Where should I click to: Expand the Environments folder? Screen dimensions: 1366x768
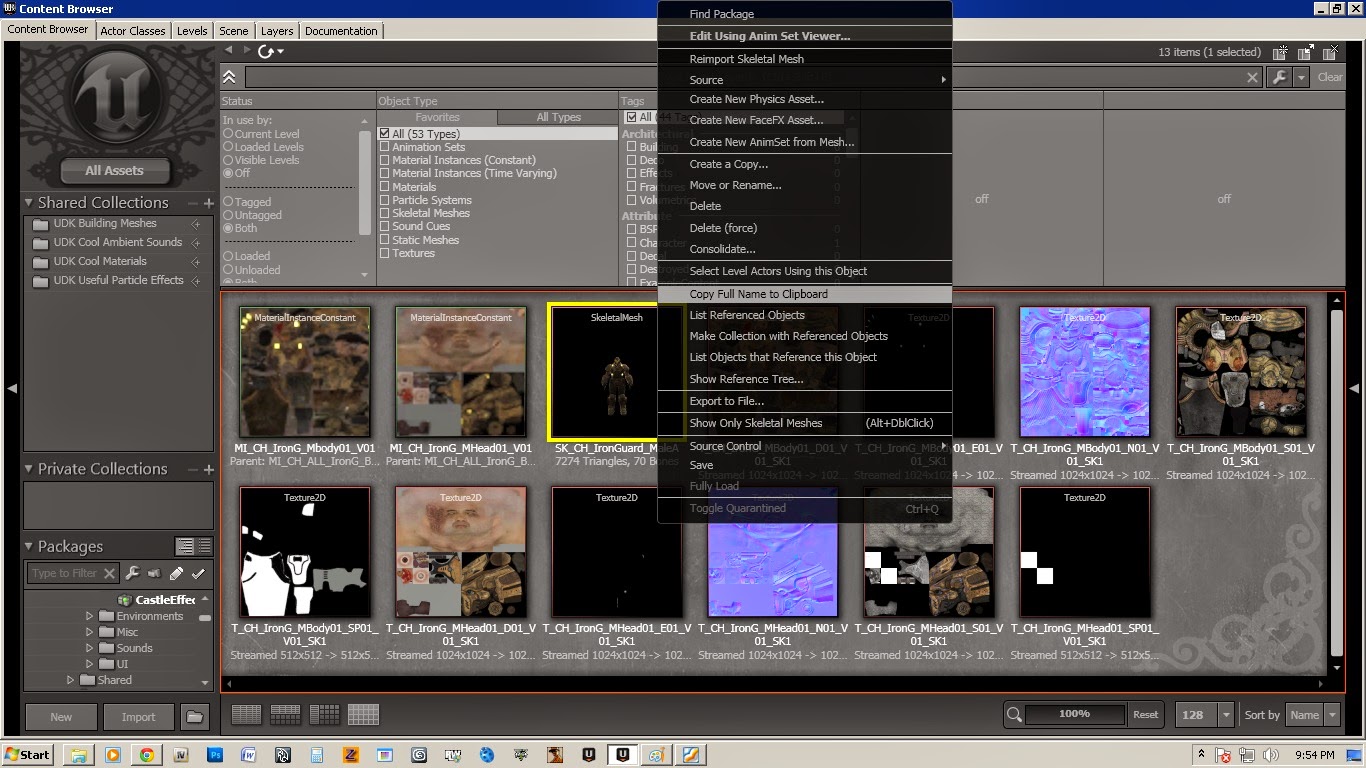click(89, 616)
